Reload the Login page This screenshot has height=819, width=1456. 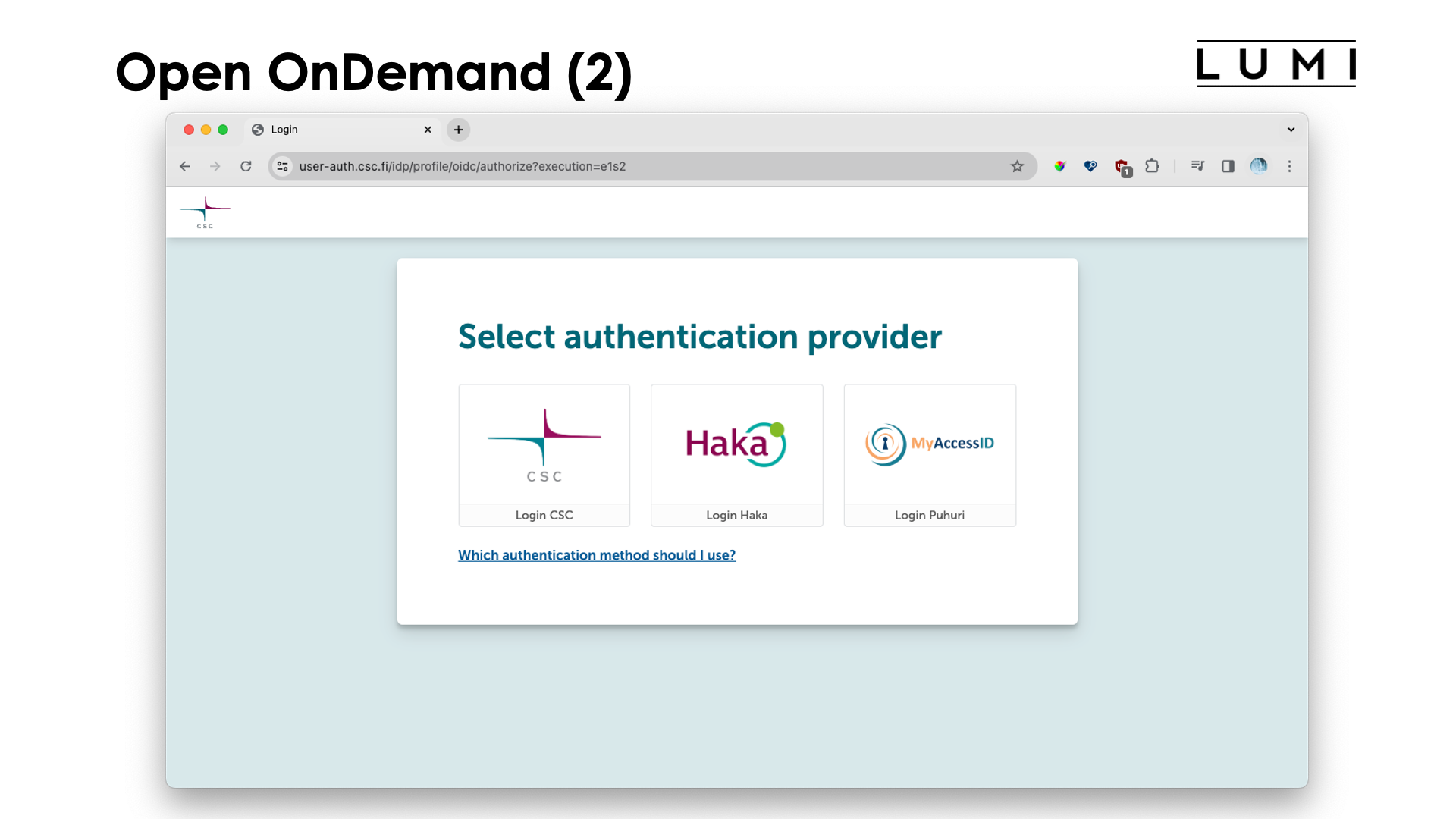[246, 166]
